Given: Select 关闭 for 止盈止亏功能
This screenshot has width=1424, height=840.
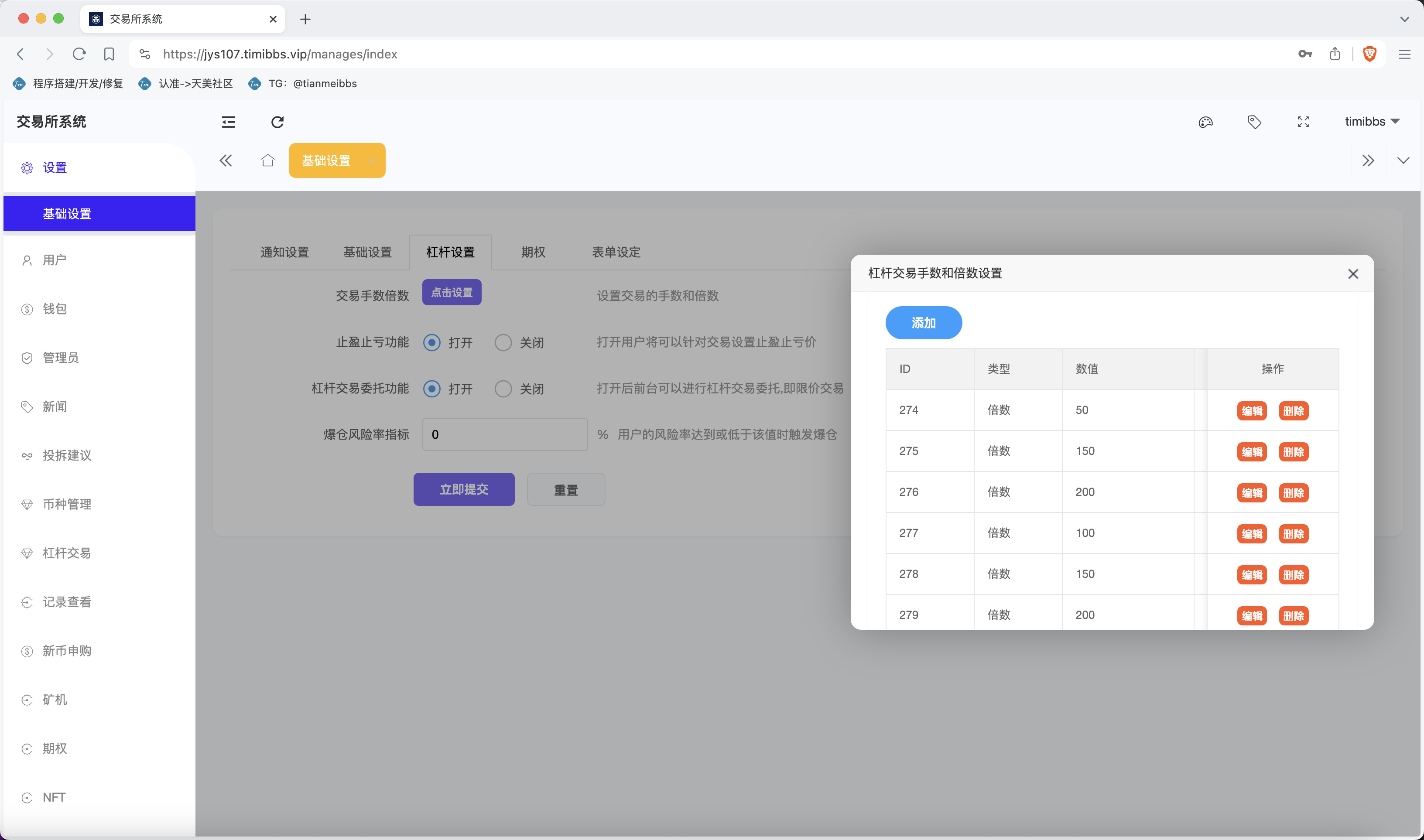Looking at the screenshot, I should click(x=503, y=342).
